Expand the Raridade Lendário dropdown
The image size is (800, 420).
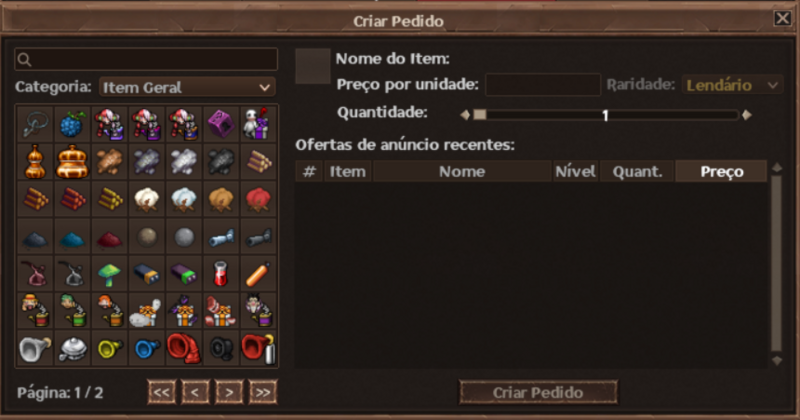click(x=732, y=85)
